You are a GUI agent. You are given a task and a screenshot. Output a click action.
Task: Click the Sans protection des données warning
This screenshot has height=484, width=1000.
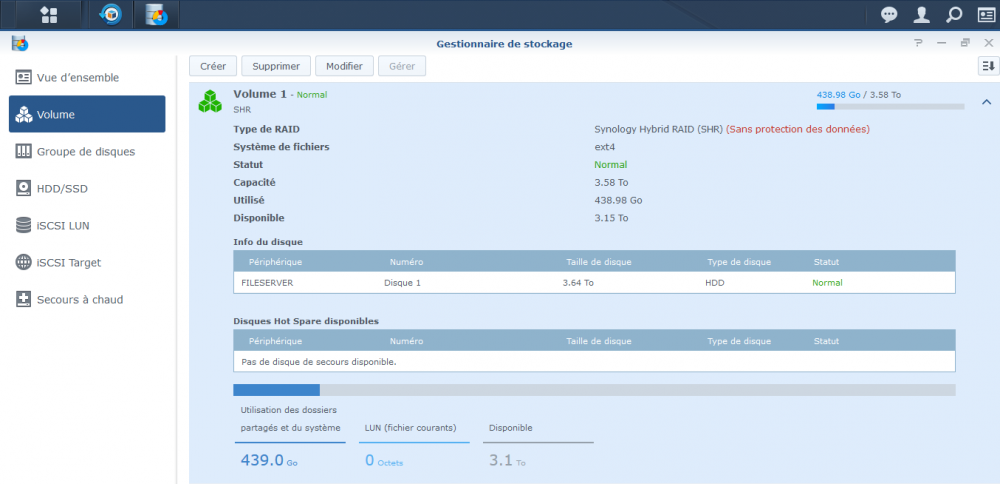798,129
